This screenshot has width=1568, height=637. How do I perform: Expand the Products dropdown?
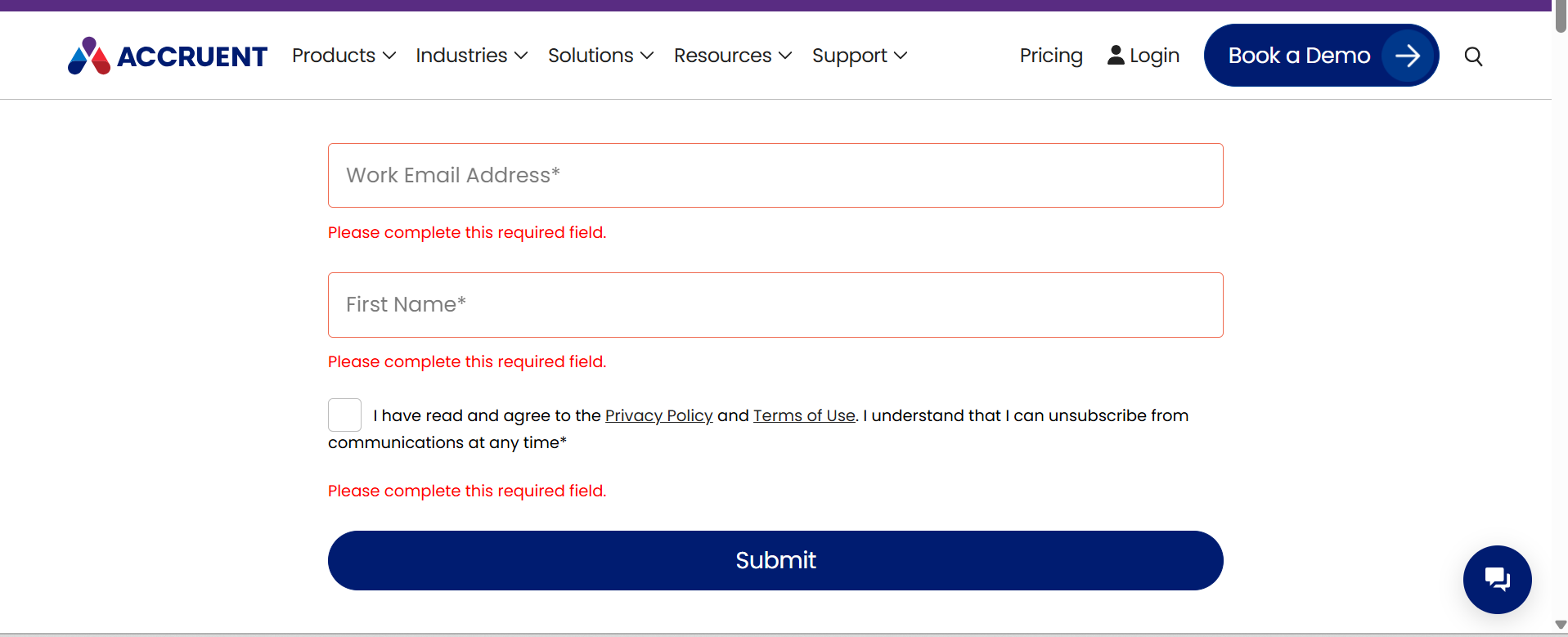344,56
